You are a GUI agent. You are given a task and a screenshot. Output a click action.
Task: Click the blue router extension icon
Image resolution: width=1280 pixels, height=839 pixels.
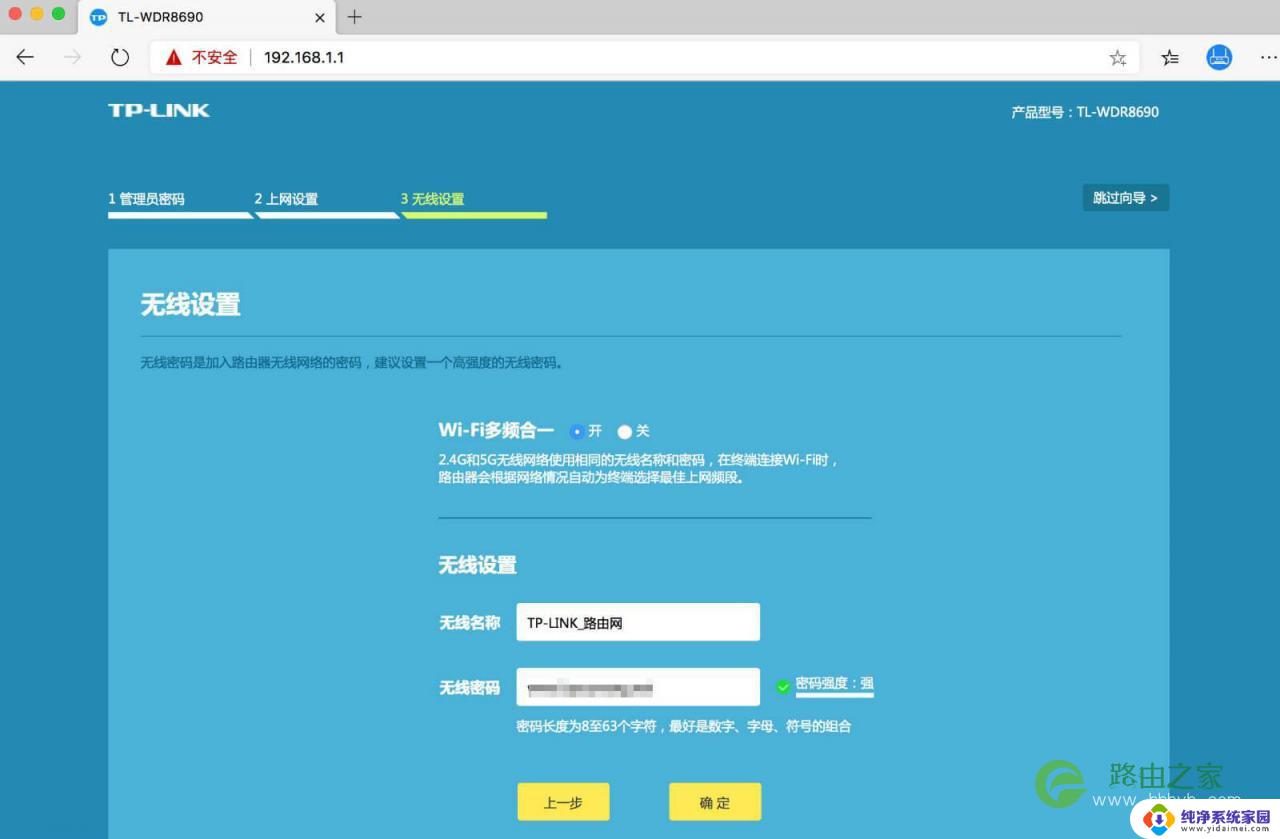coord(1219,57)
